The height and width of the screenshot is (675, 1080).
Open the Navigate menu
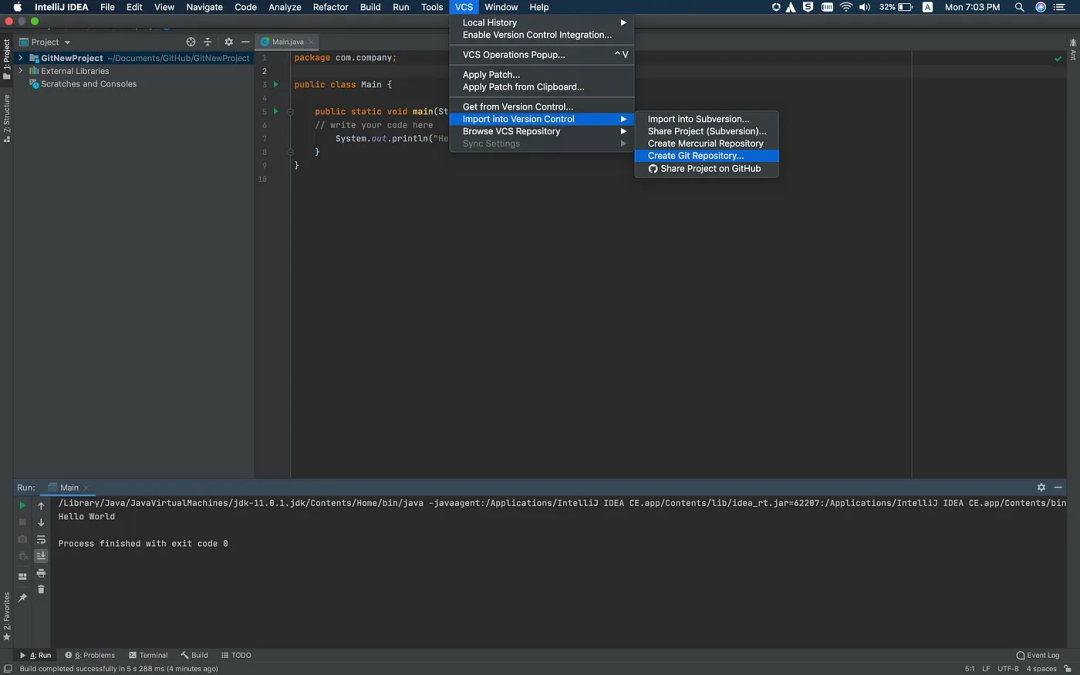(204, 7)
